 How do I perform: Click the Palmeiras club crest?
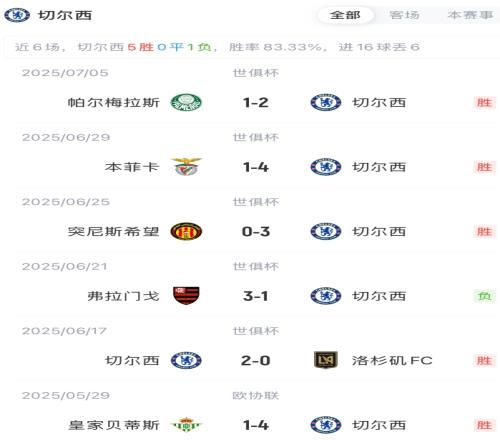[186, 102]
